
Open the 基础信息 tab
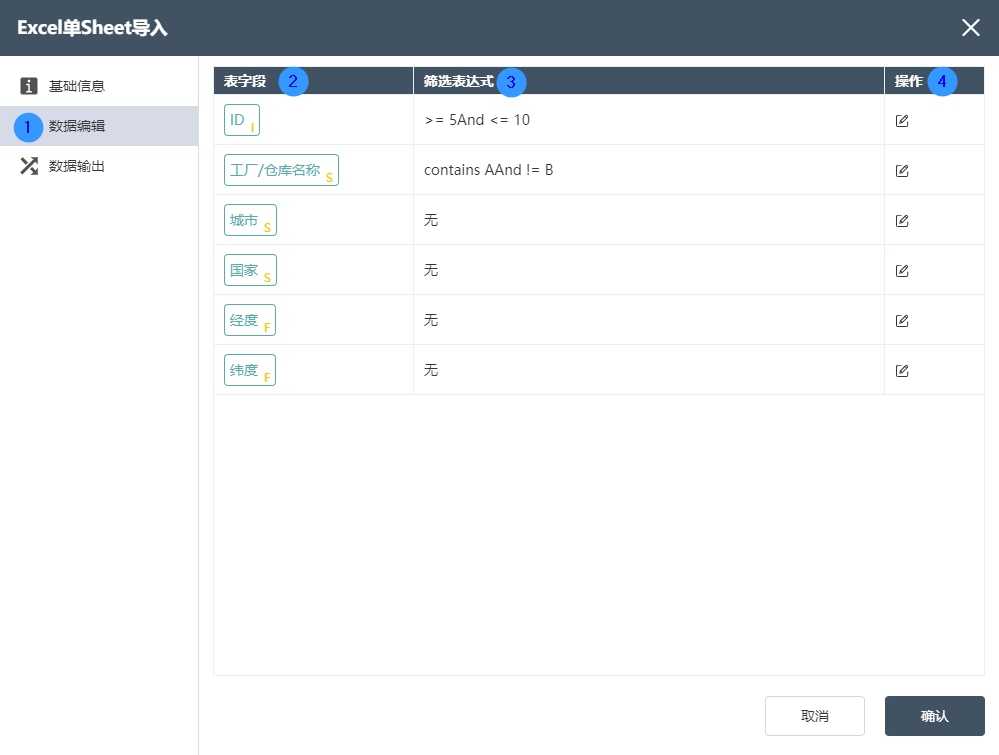click(99, 86)
